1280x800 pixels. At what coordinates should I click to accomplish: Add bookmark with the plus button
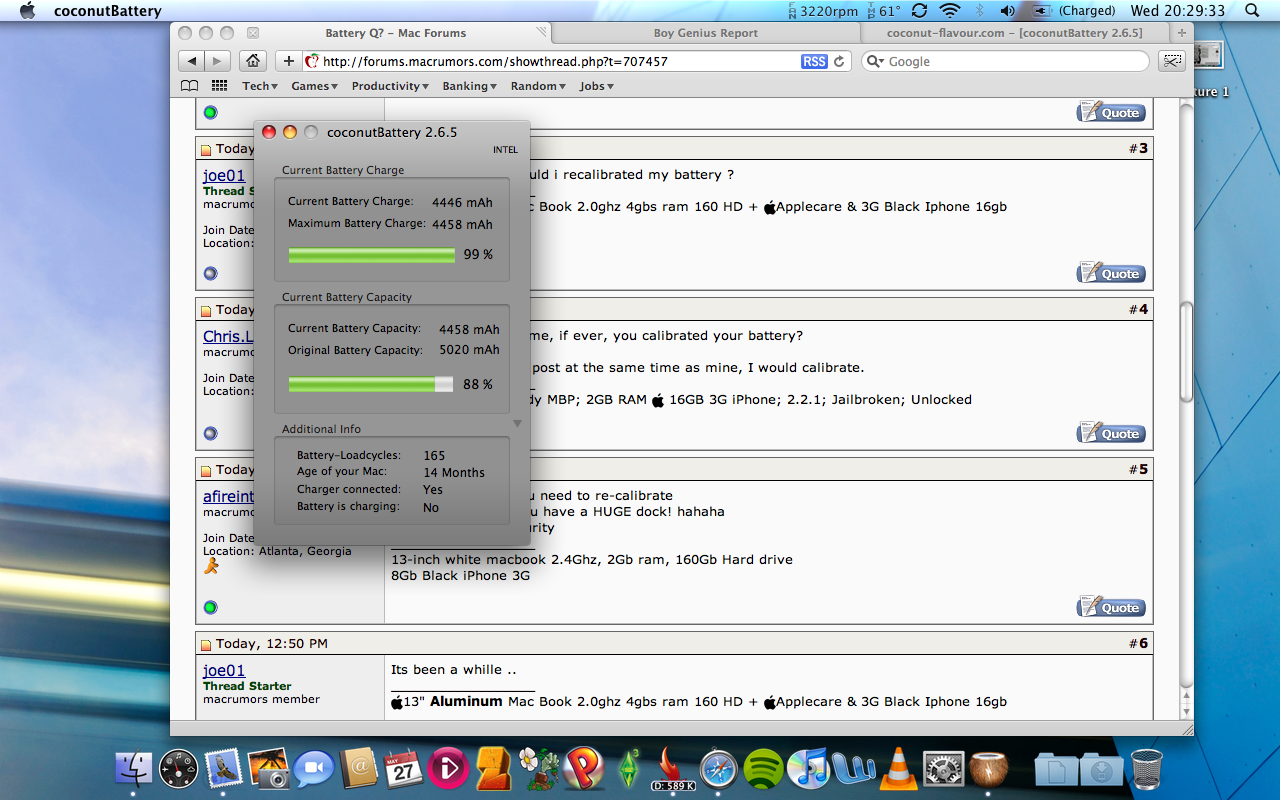coord(288,61)
